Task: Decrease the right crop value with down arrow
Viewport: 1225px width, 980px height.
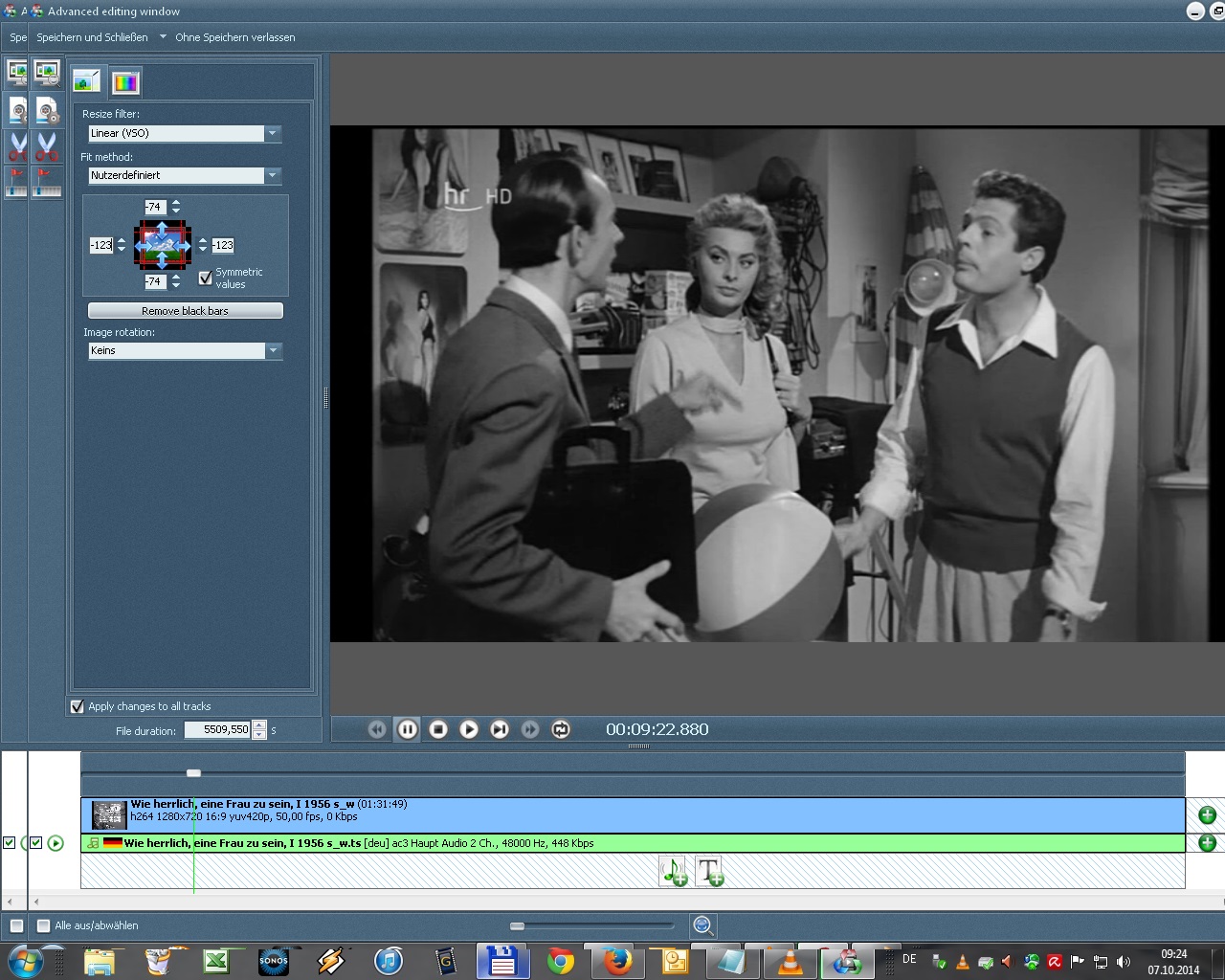Action: 203,249
